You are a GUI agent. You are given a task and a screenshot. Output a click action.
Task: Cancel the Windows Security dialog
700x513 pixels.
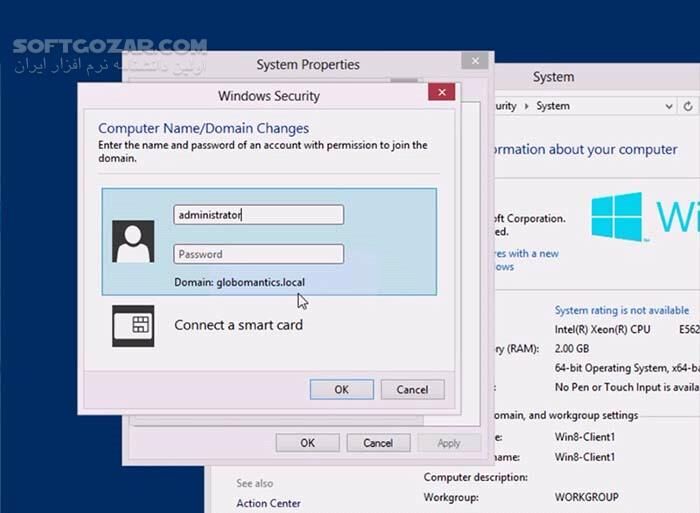[x=412, y=389]
